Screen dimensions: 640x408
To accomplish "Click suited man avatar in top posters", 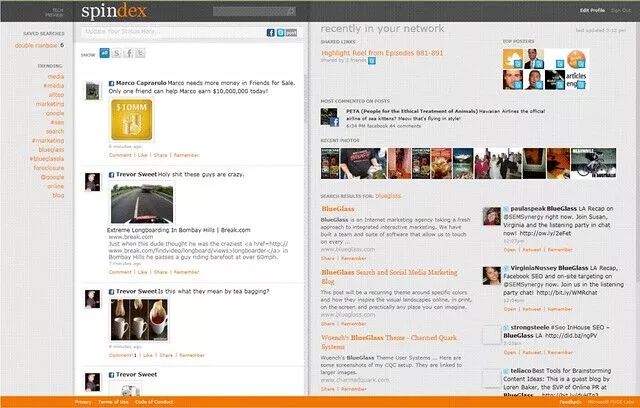I will pyautogui.click(x=534, y=58).
